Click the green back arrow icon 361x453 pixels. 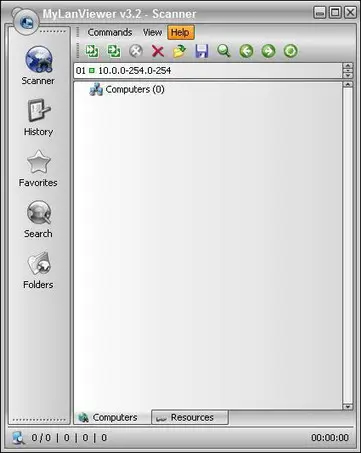(x=246, y=51)
